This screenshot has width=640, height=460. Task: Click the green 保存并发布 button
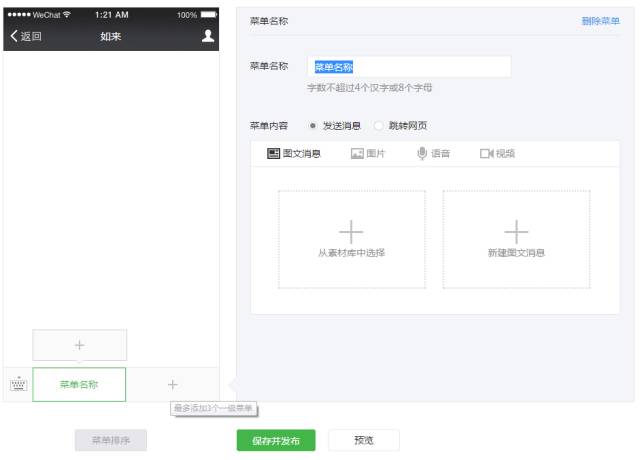click(x=276, y=440)
